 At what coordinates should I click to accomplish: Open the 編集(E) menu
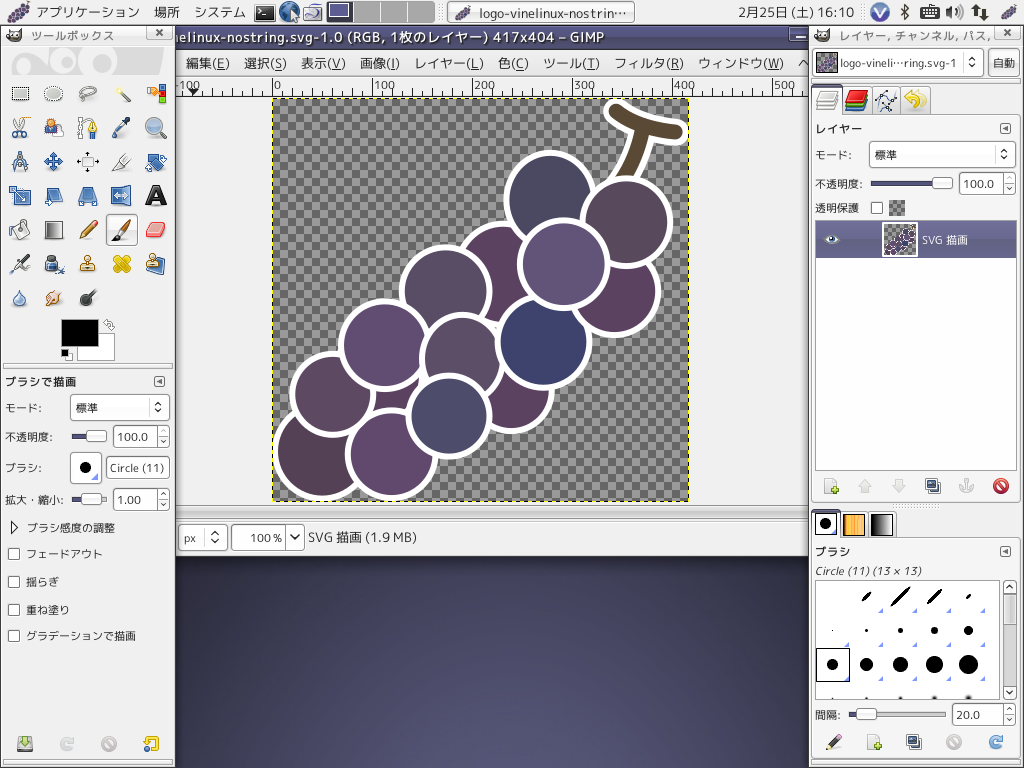tap(207, 63)
